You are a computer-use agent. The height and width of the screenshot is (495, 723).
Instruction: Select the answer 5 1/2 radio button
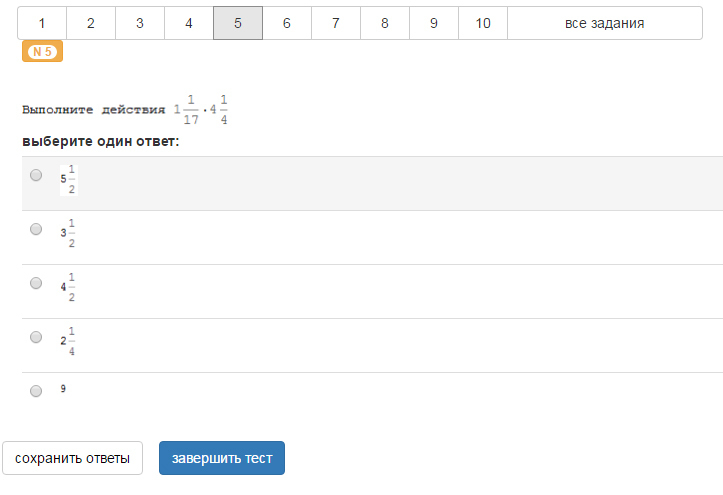[36, 175]
